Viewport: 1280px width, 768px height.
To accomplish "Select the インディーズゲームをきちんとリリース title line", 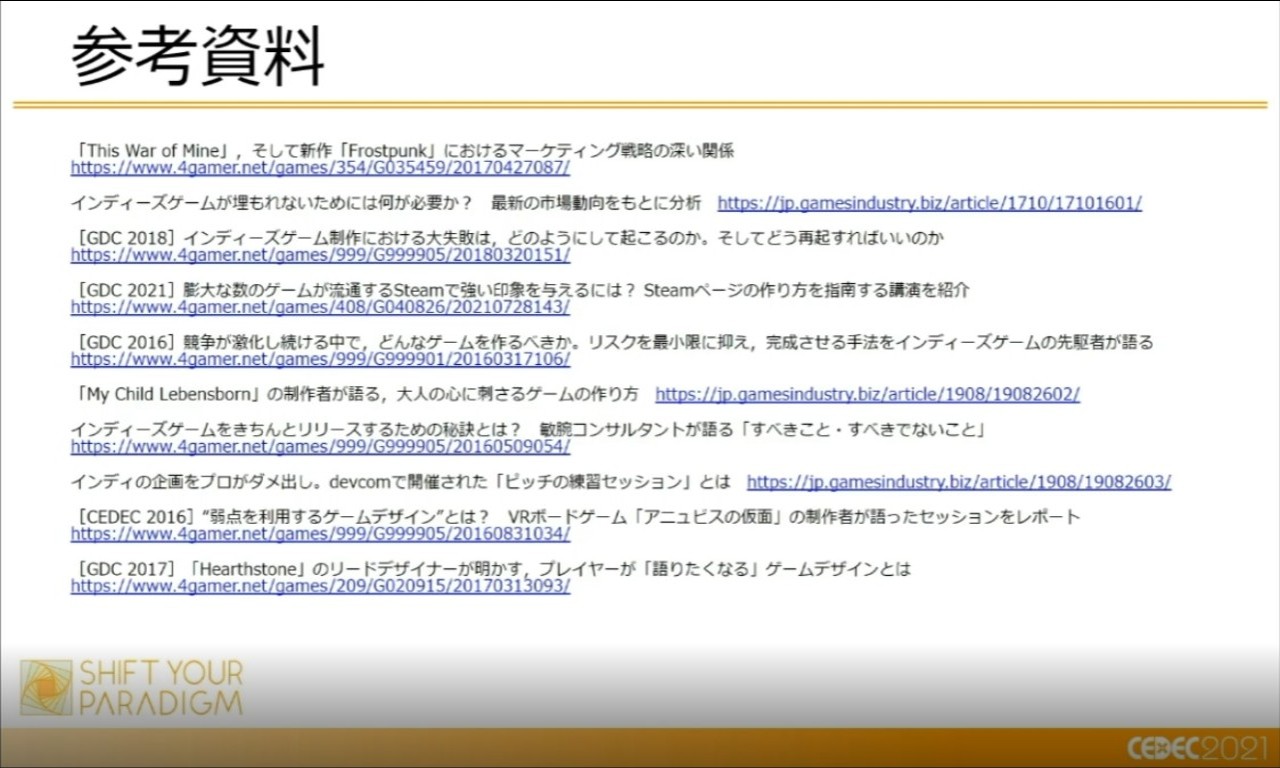I will click(x=530, y=429).
